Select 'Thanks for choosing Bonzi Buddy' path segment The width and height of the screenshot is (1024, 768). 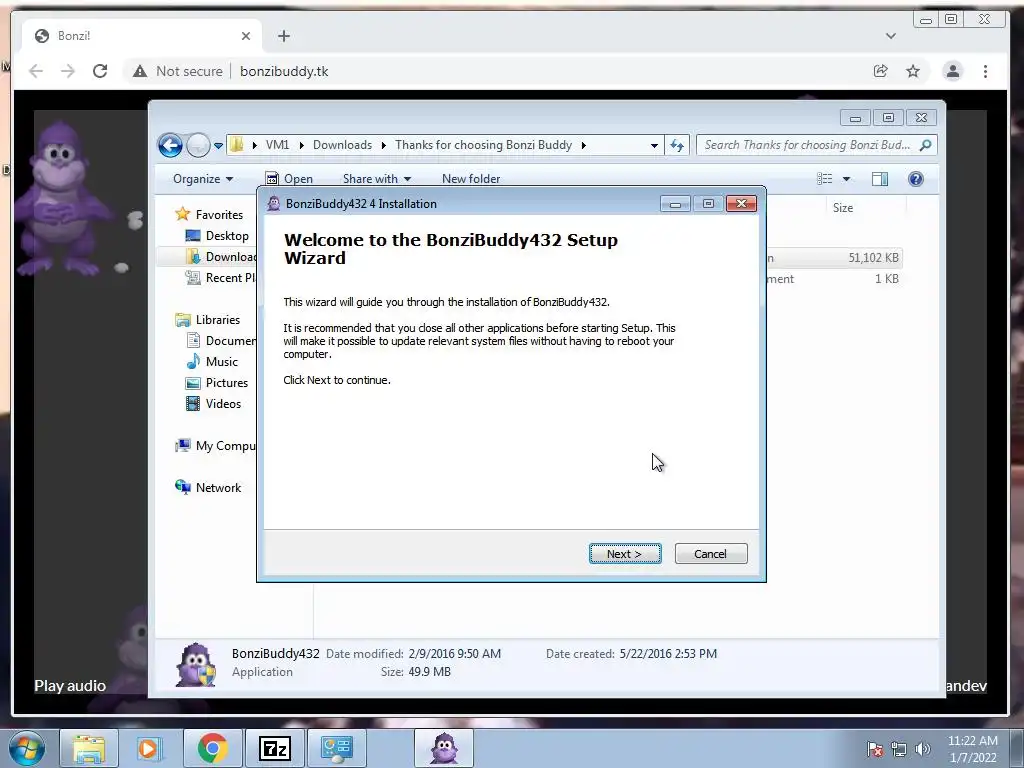483,145
